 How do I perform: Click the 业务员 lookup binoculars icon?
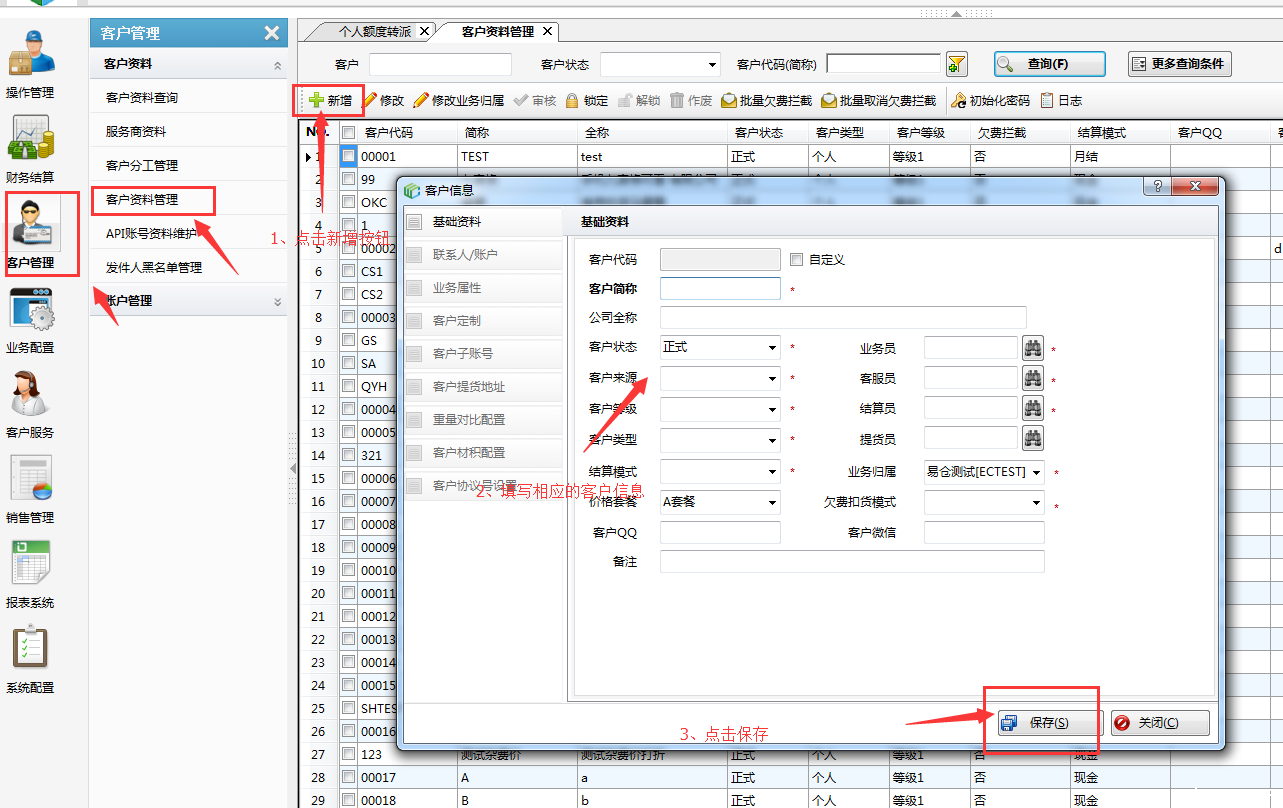[x=1032, y=347]
